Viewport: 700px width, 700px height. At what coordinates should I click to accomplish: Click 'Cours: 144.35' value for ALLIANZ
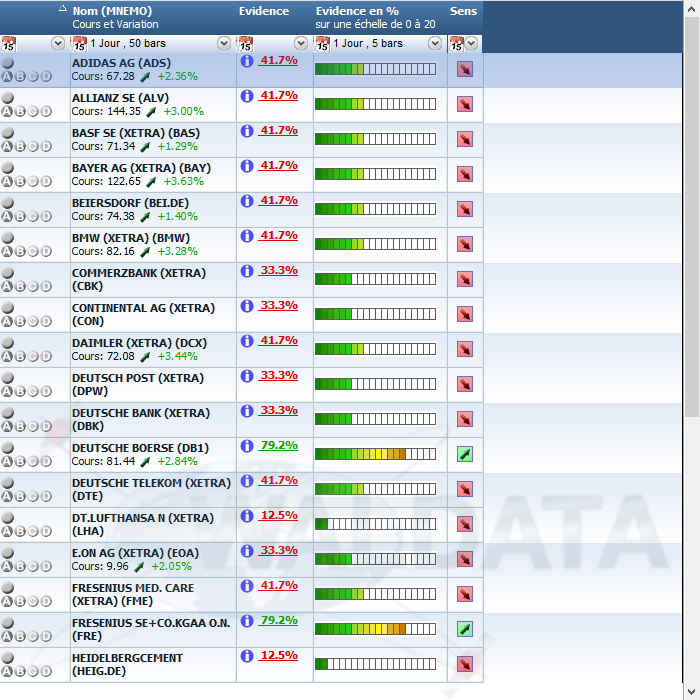tap(106, 111)
